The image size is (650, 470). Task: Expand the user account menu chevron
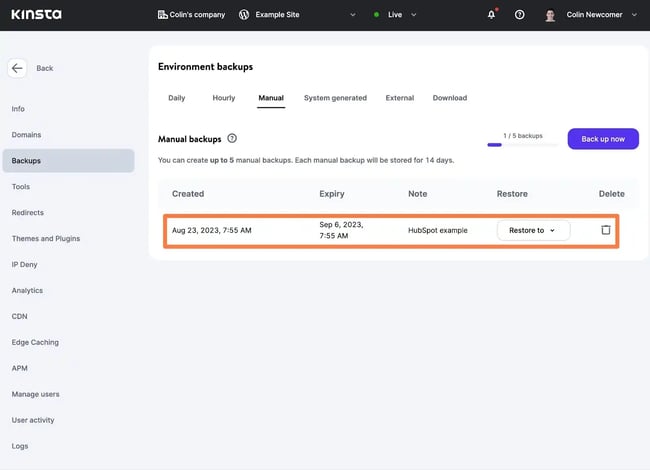(634, 15)
